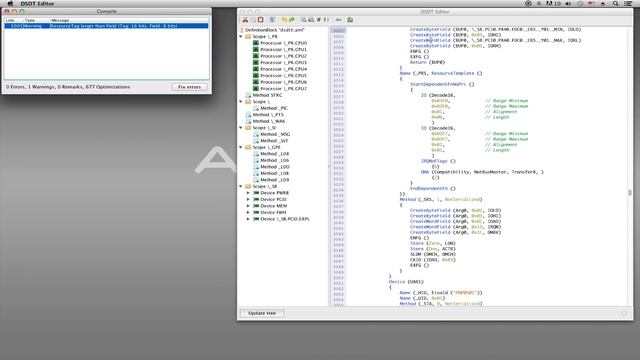640x360 pixels.
Task: Open Spotlight search in the menu bar
Action: tap(616, 4)
